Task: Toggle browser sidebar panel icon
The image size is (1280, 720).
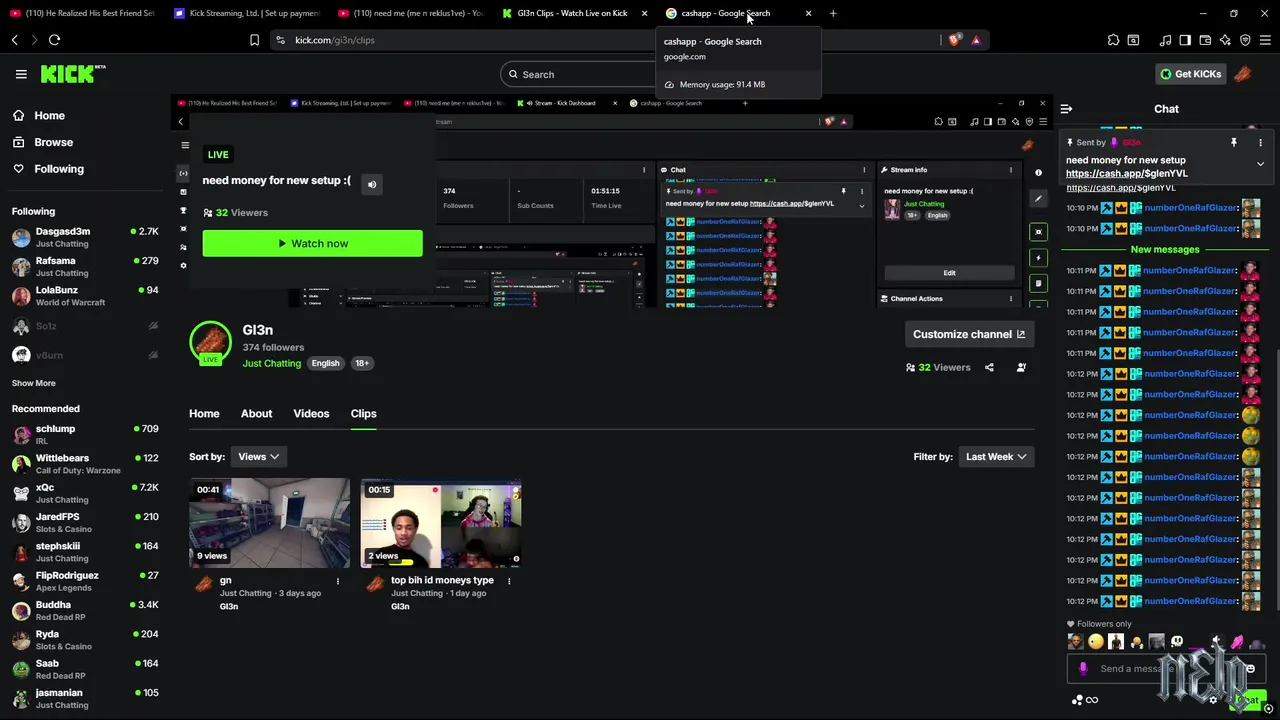Action: (x=1185, y=40)
